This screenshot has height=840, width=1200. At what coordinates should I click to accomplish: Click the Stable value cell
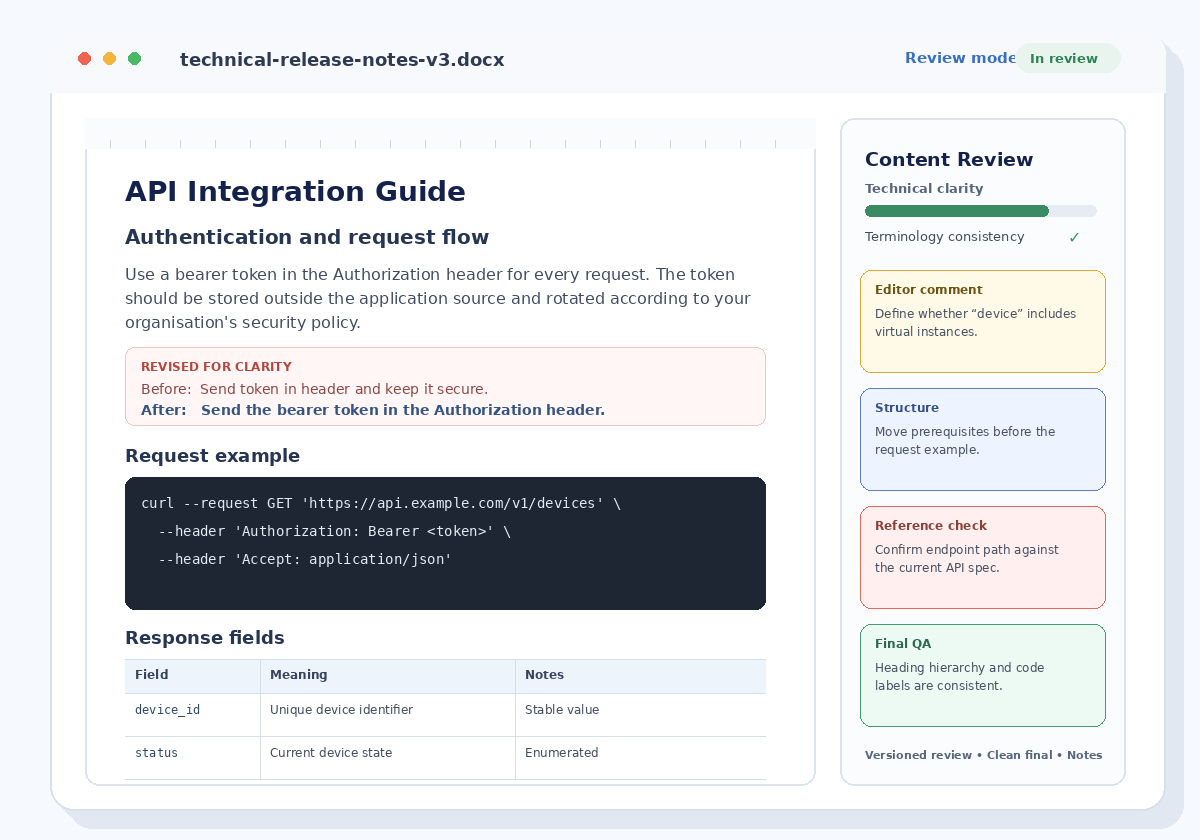point(641,715)
